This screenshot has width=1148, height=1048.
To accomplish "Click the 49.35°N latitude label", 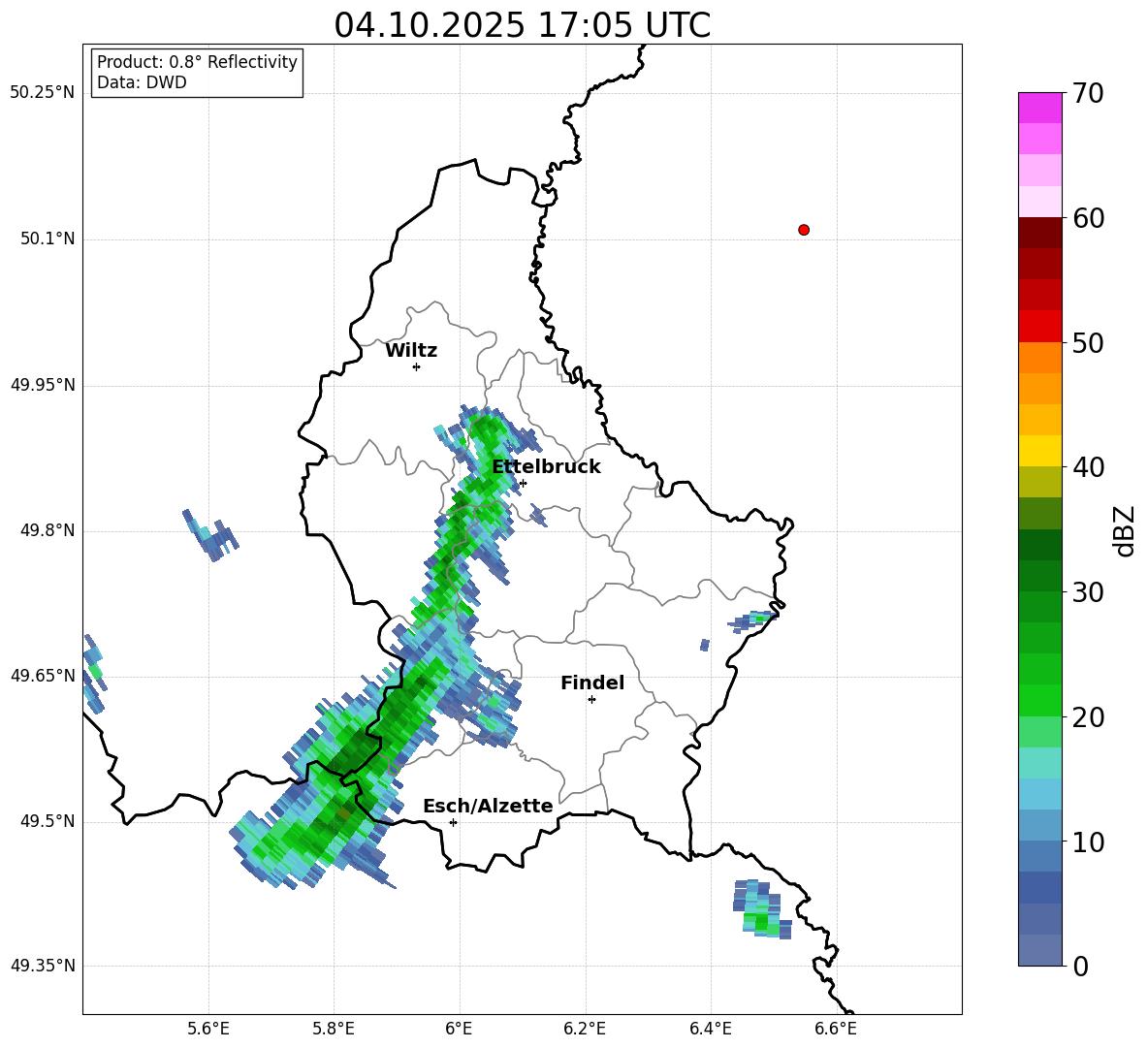I will [43, 966].
